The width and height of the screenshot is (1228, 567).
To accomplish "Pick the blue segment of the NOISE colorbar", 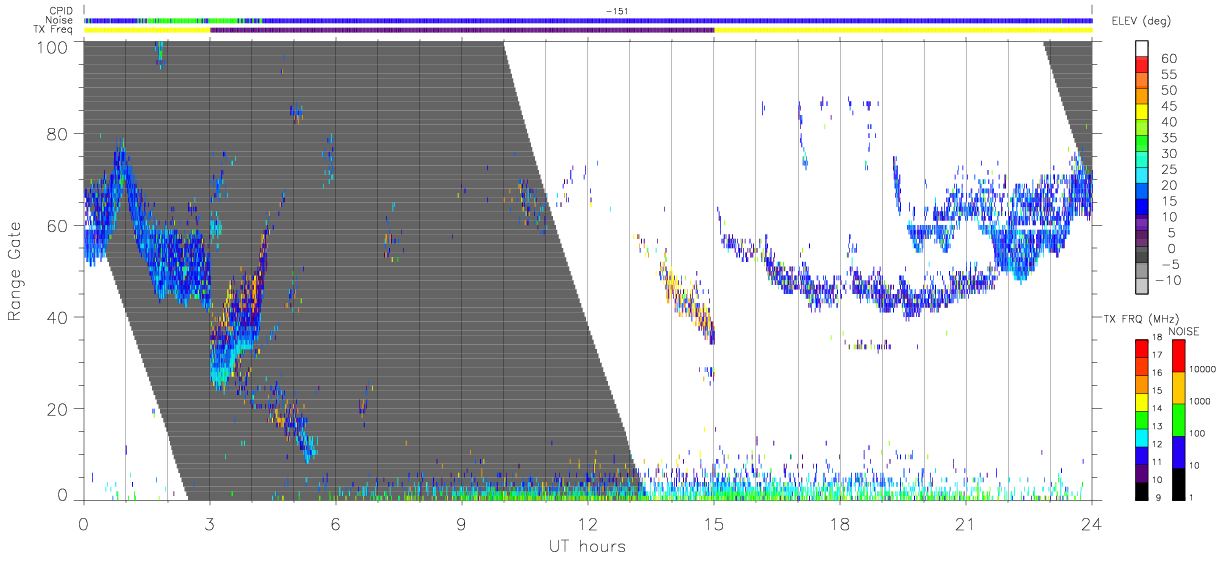I will 1179,452.
